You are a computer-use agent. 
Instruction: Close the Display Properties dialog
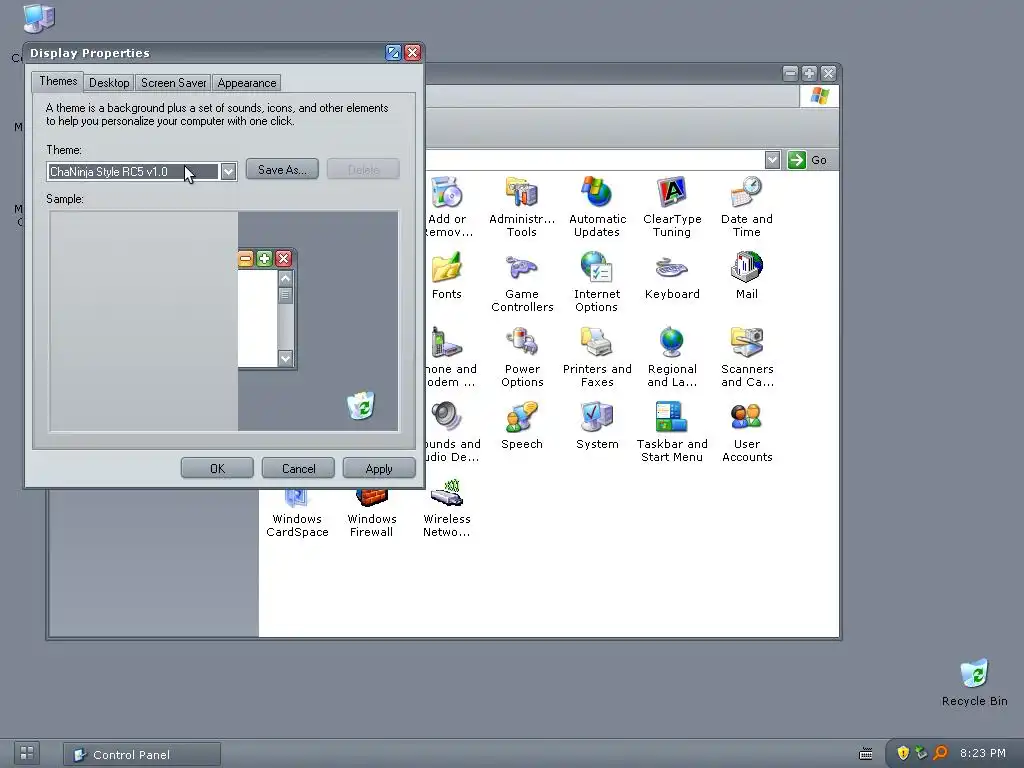[x=413, y=53]
